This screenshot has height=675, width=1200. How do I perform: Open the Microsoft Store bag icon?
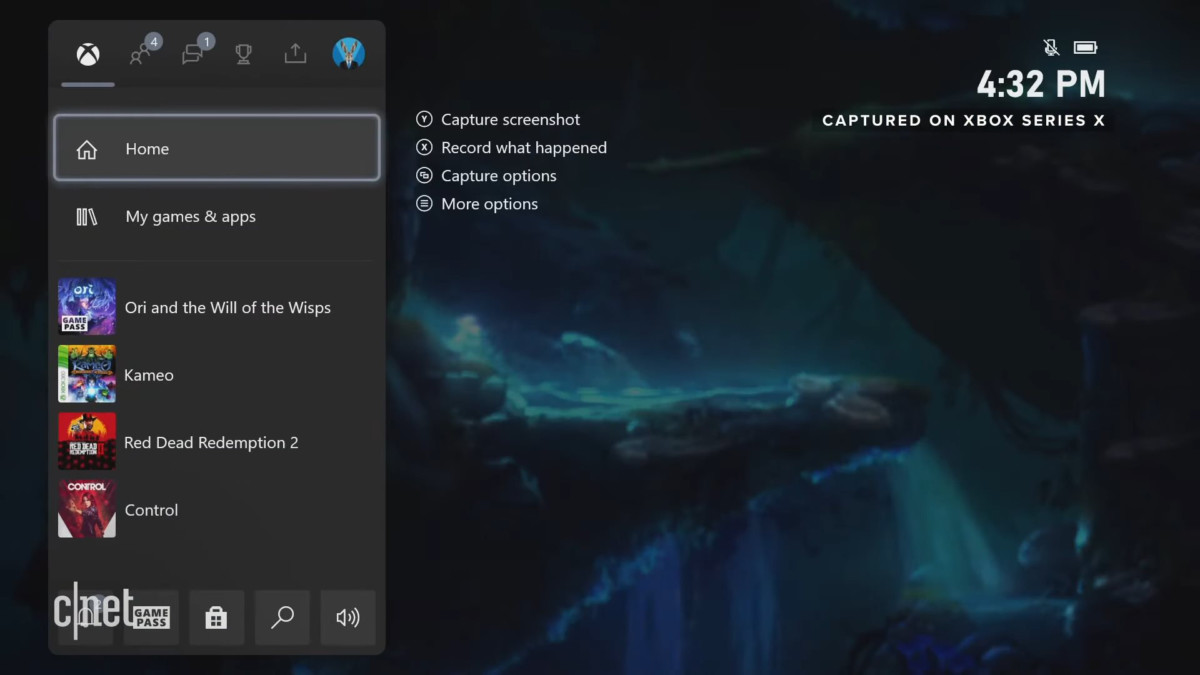(x=216, y=617)
